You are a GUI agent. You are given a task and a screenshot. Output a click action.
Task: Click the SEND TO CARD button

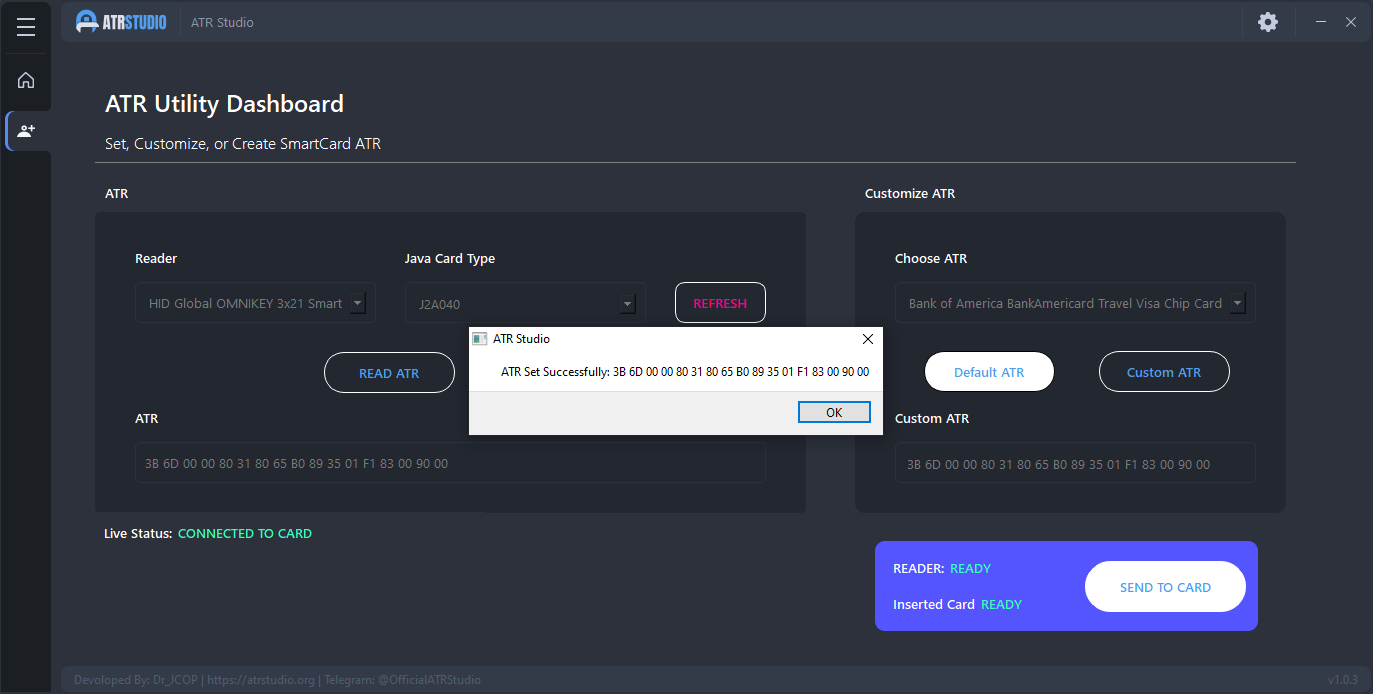(1165, 587)
